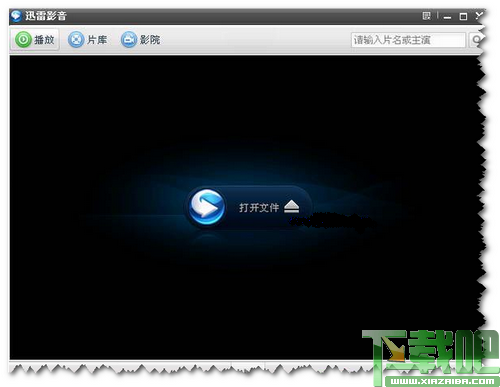The height and width of the screenshot is (387, 500).
Task: Click the large blue Xunlei play logo
Action: click(x=206, y=207)
